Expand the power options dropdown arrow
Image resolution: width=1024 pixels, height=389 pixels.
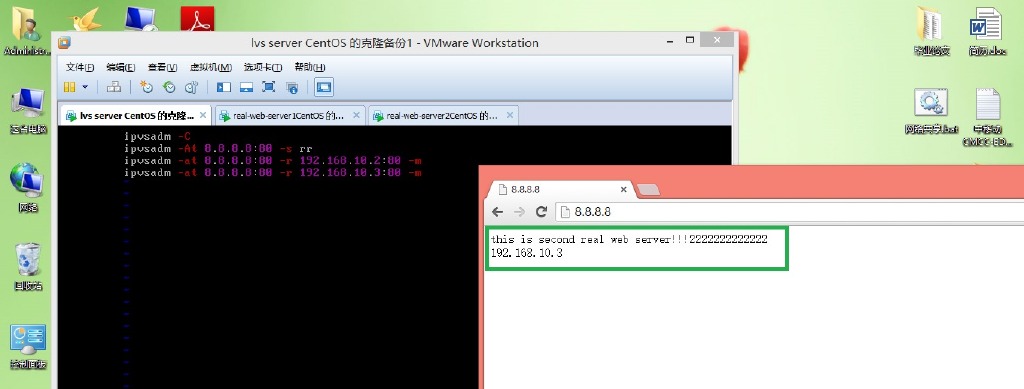coord(85,87)
